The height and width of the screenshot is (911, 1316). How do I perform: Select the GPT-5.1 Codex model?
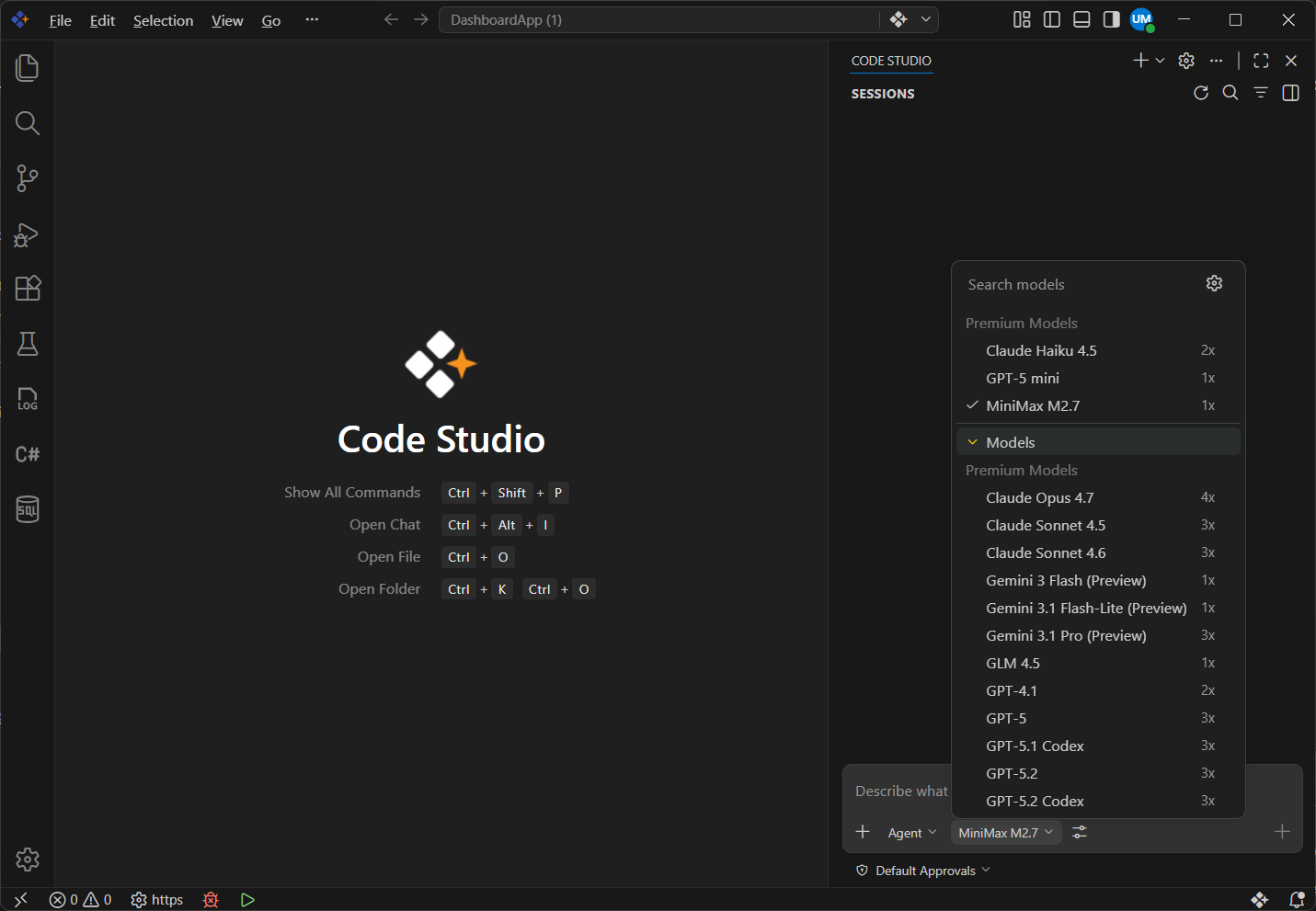1099,746
